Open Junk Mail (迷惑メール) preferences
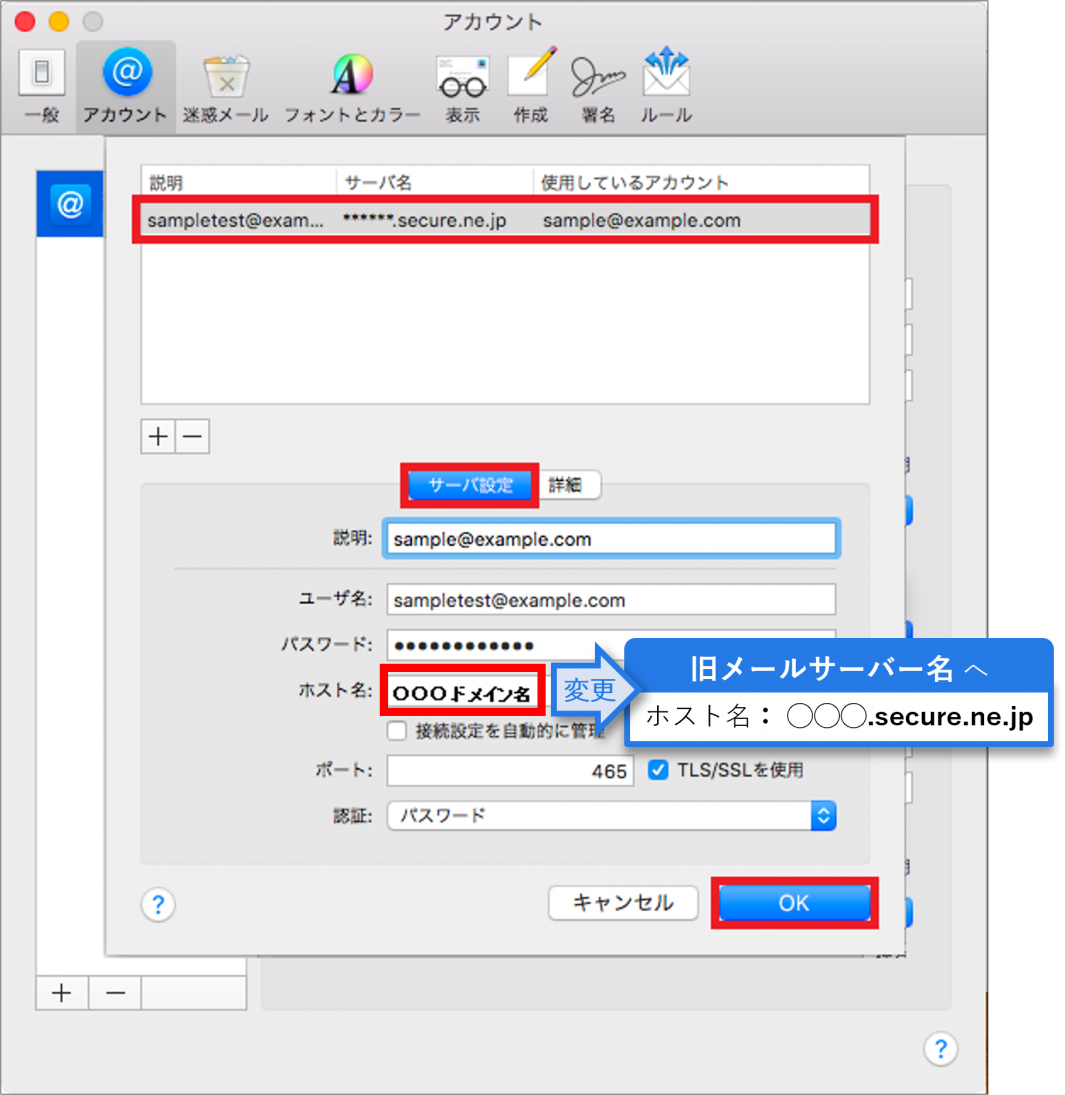Viewport: 1065px width, 1095px height. [x=225, y=86]
